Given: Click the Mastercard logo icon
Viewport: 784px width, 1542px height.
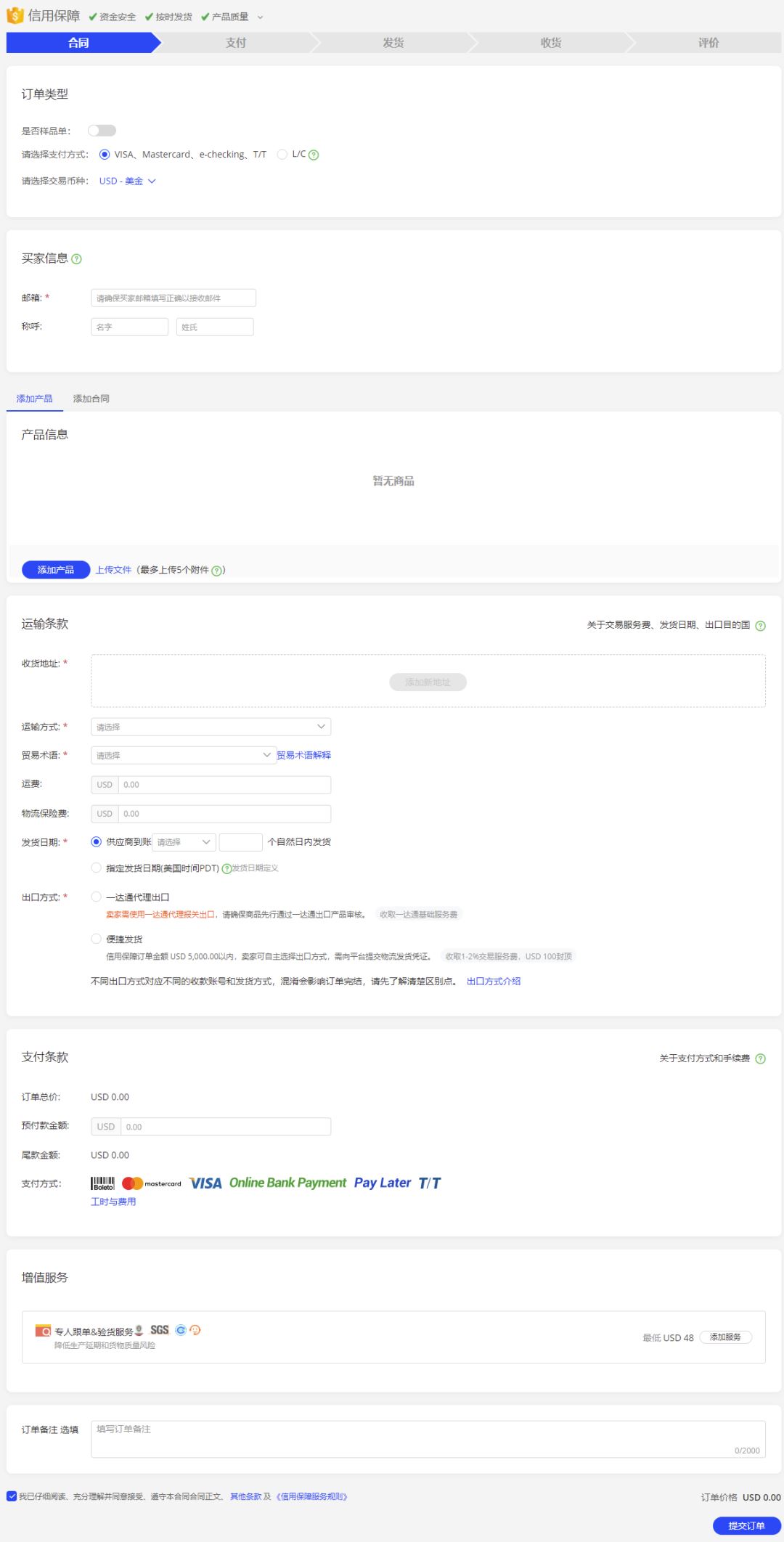Looking at the screenshot, I should pyautogui.click(x=152, y=1183).
